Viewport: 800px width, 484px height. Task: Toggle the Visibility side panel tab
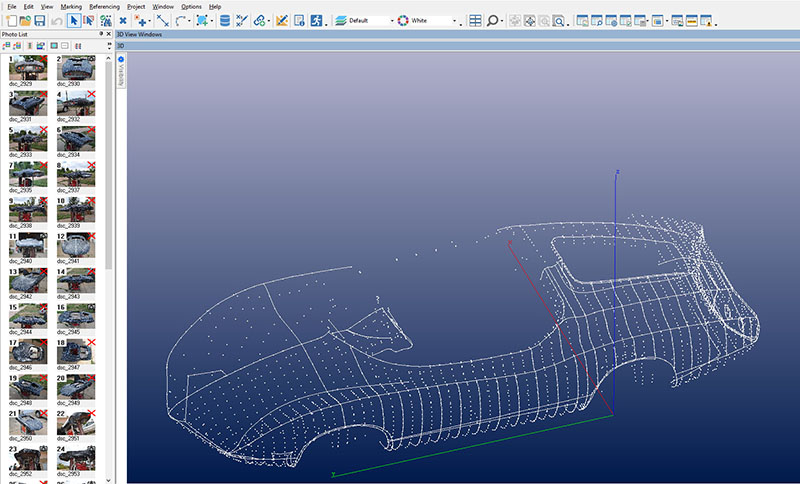(122, 73)
